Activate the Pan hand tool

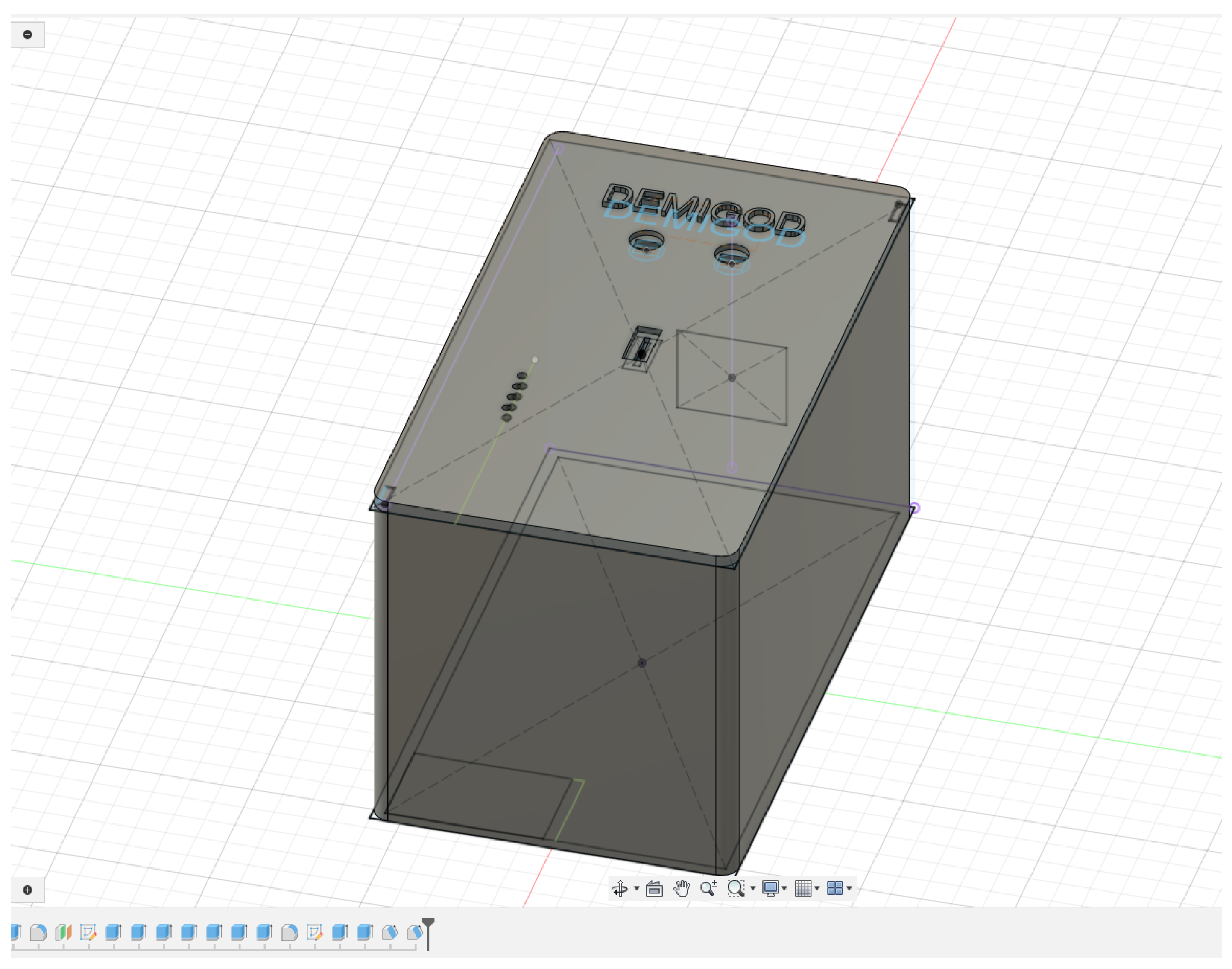(x=682, y=888)
